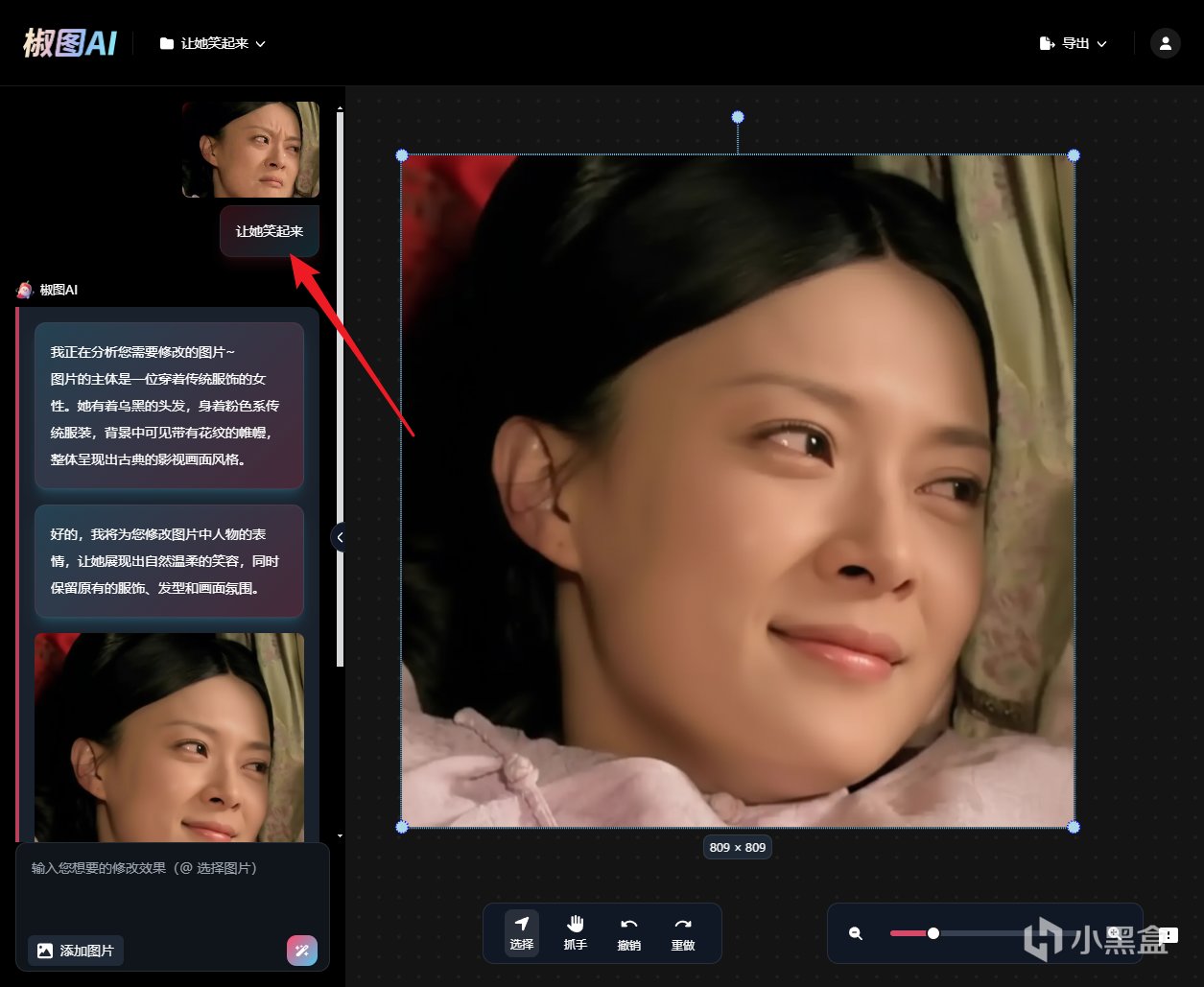Click the folder icon beside project name
1204x987 pixels.
click(167, 43)
